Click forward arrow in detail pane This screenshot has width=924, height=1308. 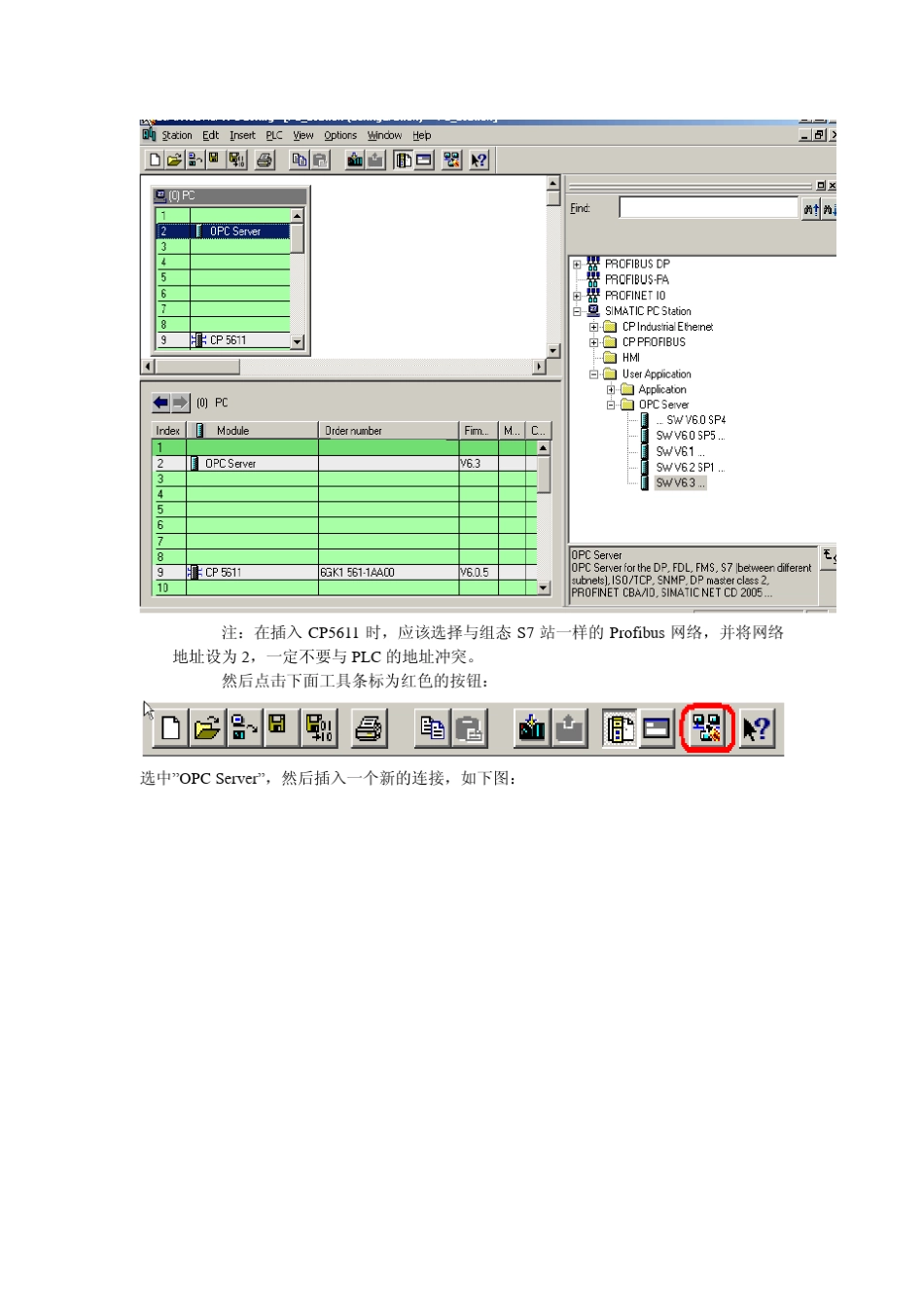(180, 403)
